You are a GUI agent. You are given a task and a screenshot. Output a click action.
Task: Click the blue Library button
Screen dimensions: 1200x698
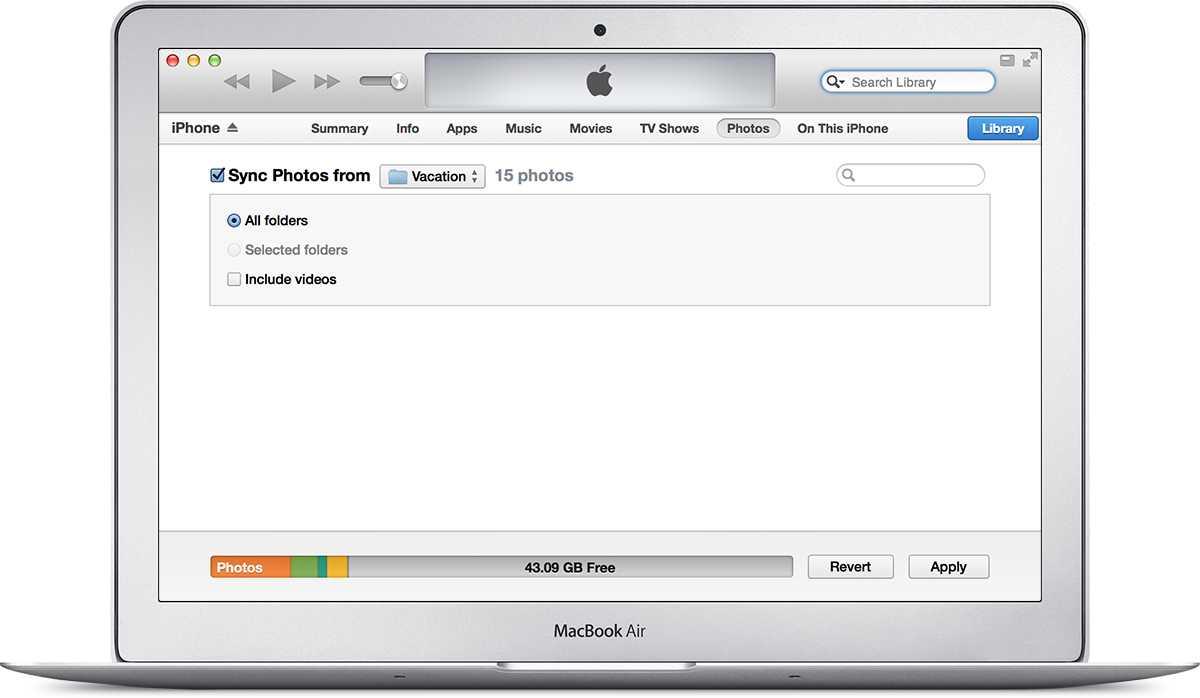tap(1002, 128)
